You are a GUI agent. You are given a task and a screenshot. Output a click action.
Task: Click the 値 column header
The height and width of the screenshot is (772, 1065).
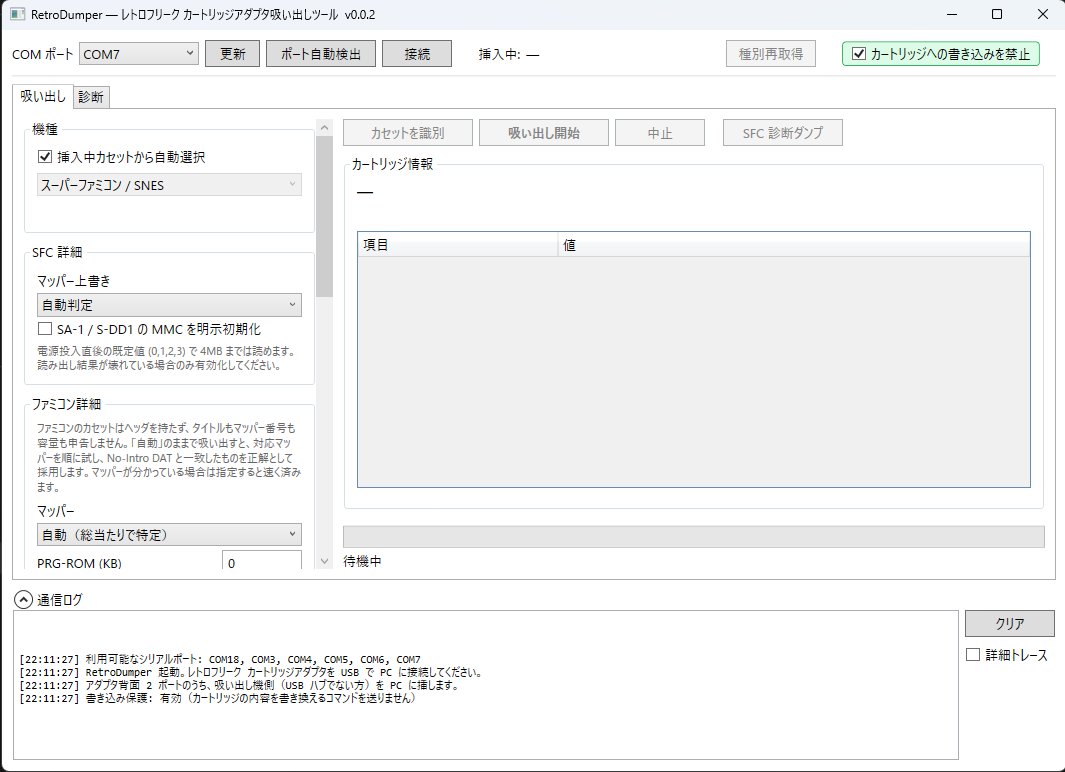click(794, 244)
